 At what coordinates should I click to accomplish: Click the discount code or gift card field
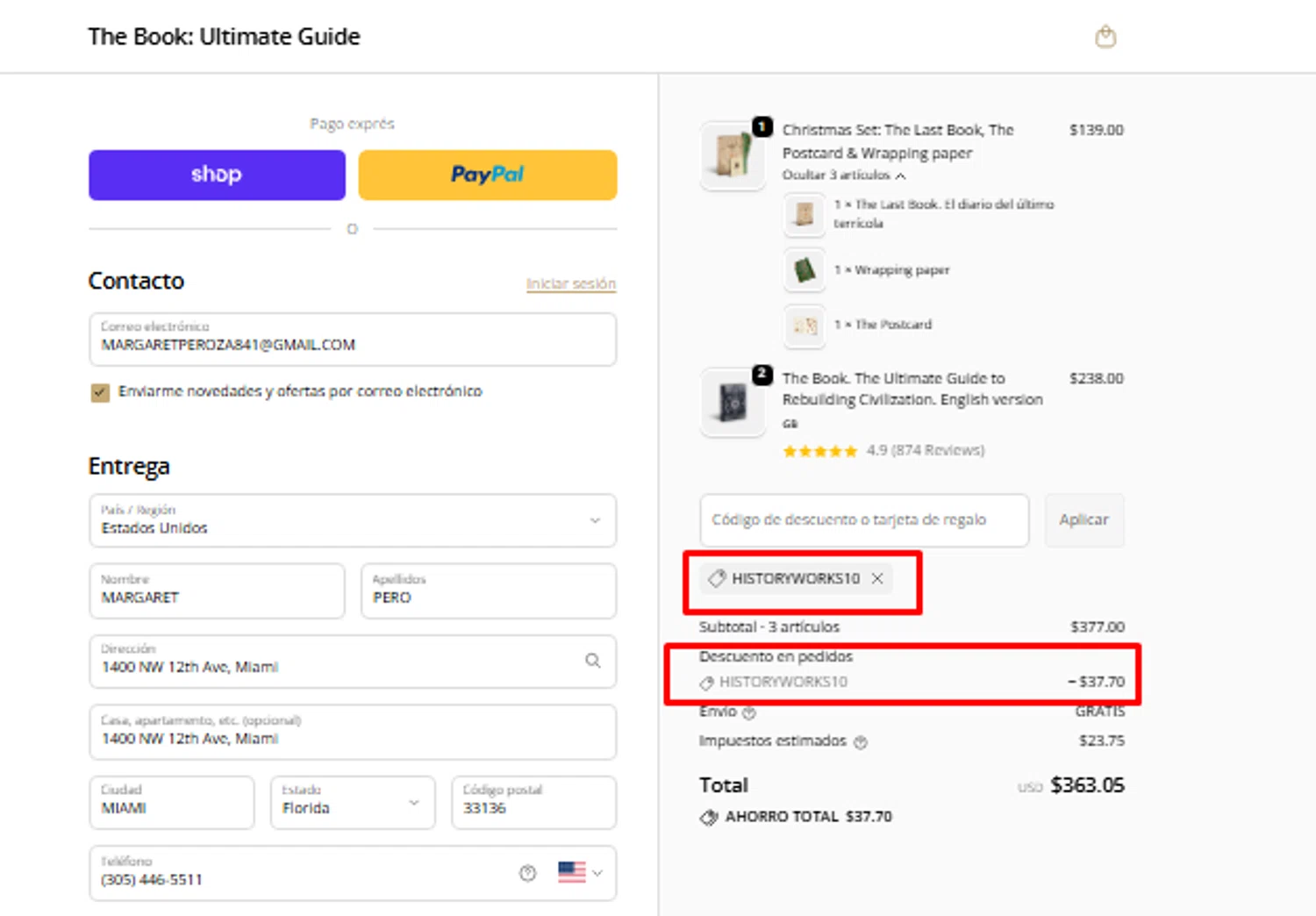pyautogui.click(x=863, y=520)
